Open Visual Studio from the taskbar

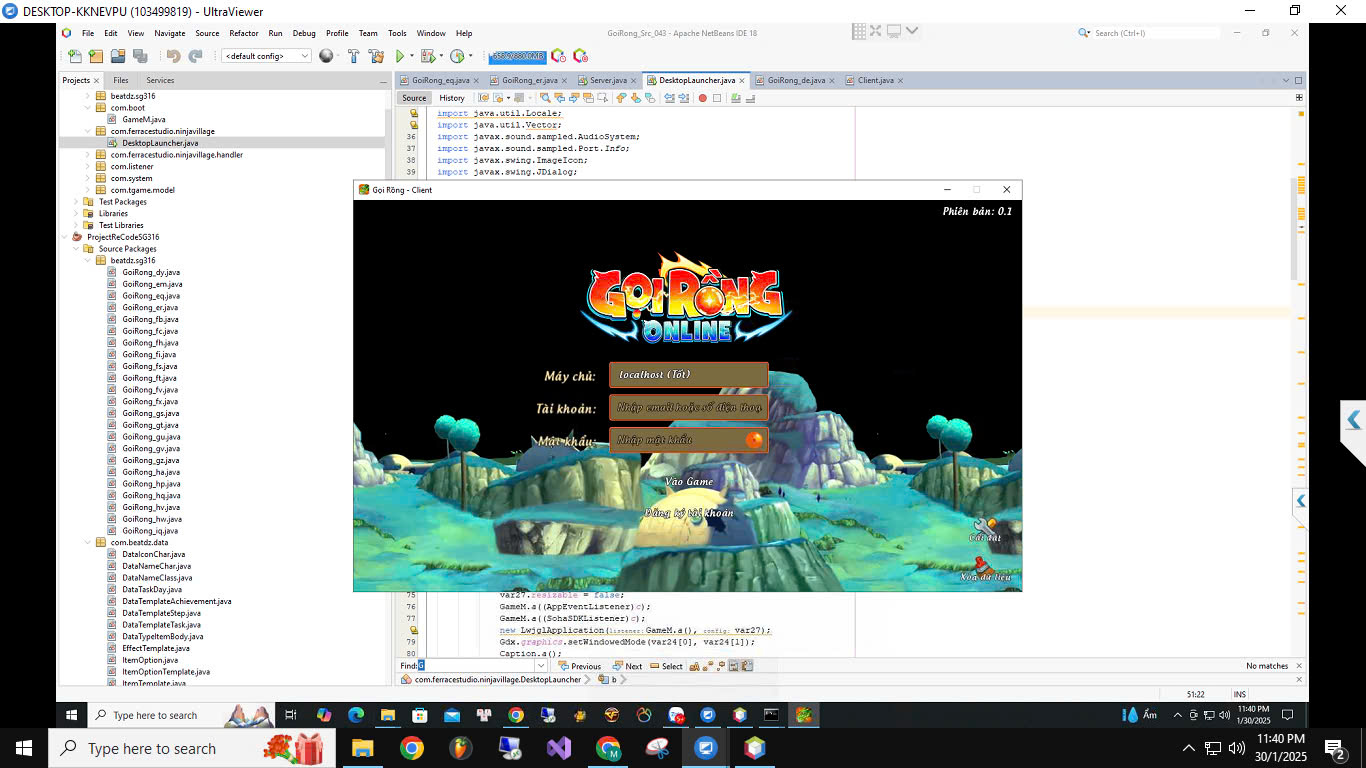[x=559, y=748]
